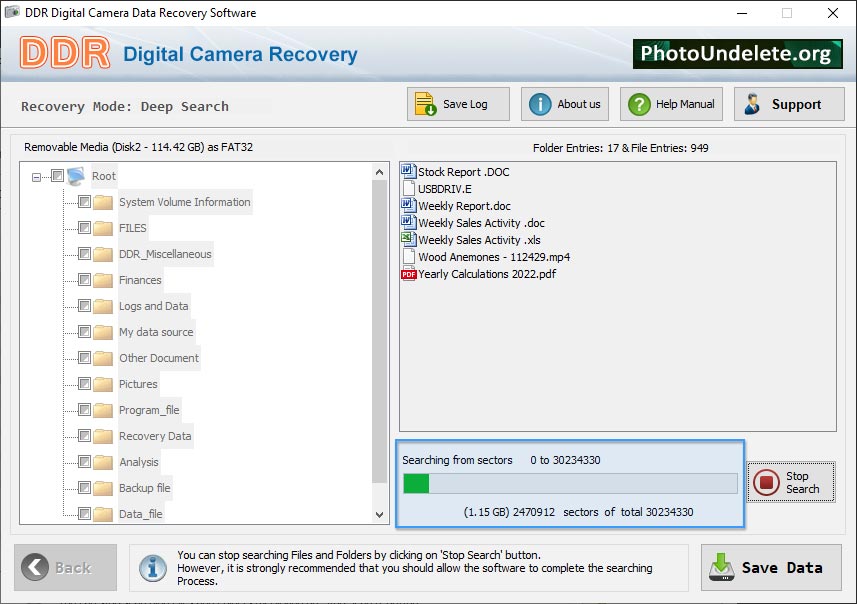Viewport: 857px width, 604px height.
Task: Click the folder icon beside FILES
Action: pos(103,228)
